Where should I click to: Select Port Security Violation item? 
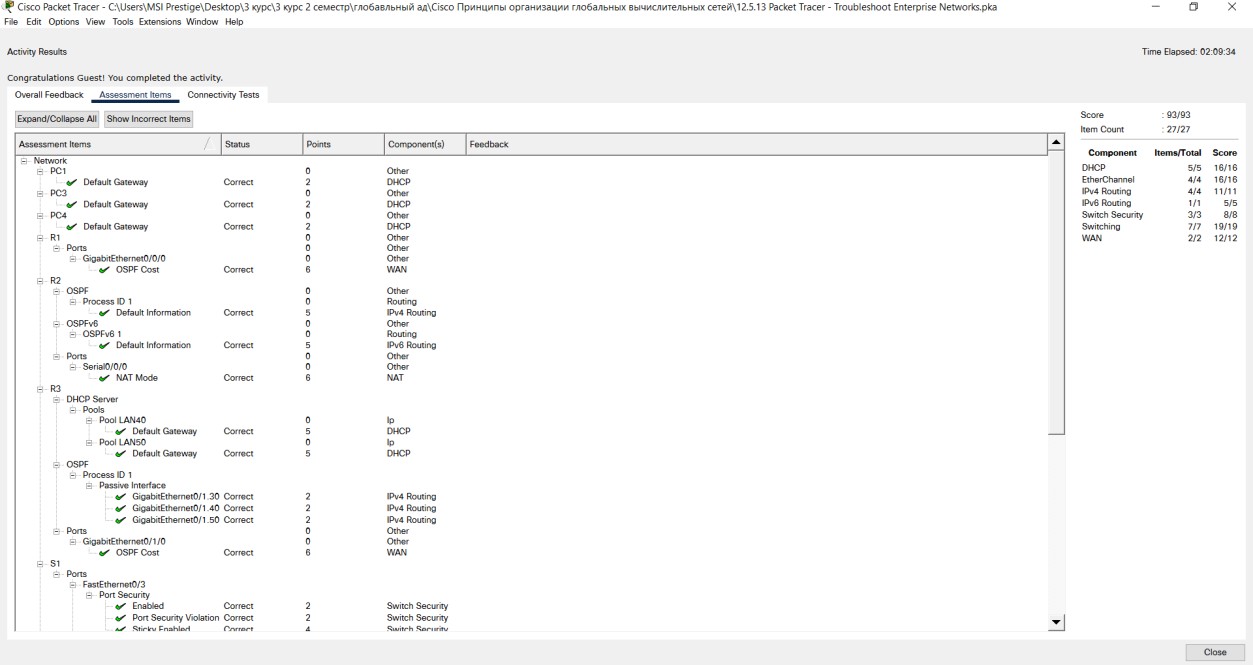tap(176, 618)
